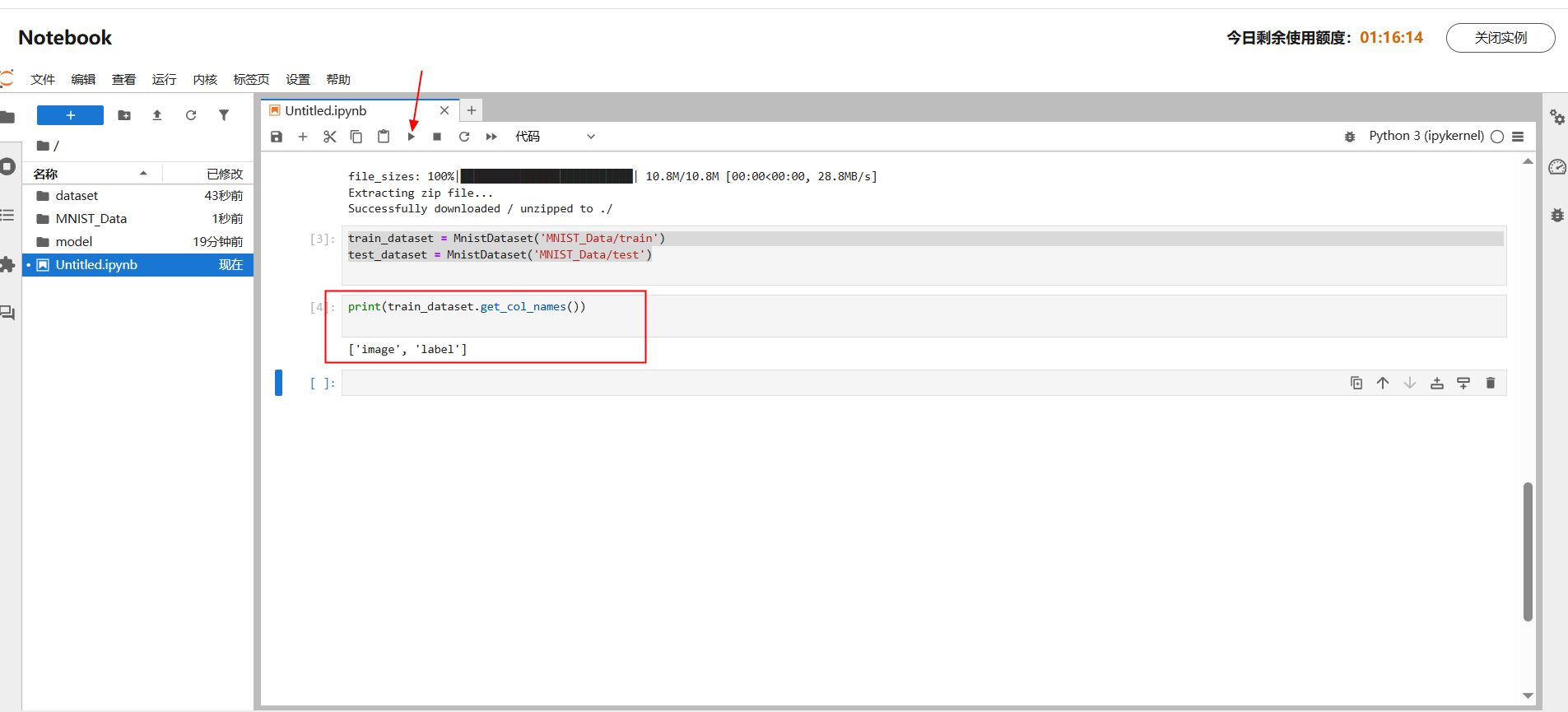
Task: Switch kernel via Python 3 (ipykernel)
Action: pos(1426,136)
